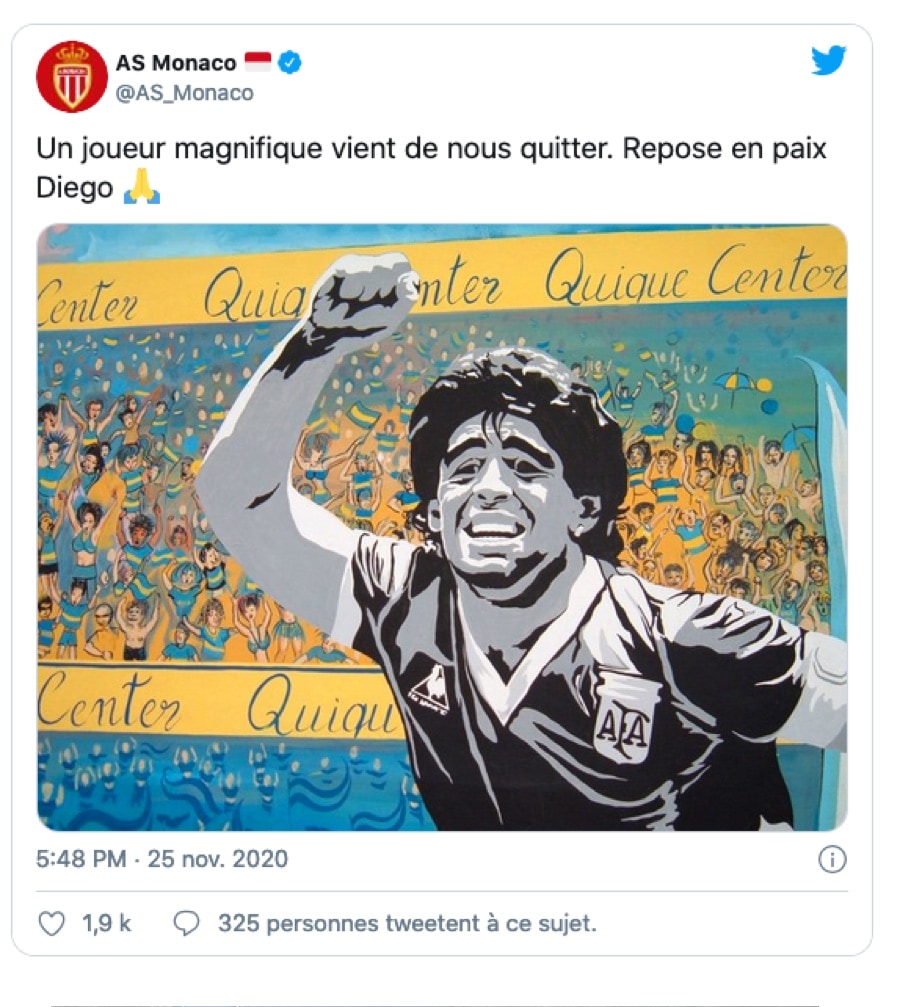Like the tweet with the heart icon
900x1007 pixels.
click(51, 924)
